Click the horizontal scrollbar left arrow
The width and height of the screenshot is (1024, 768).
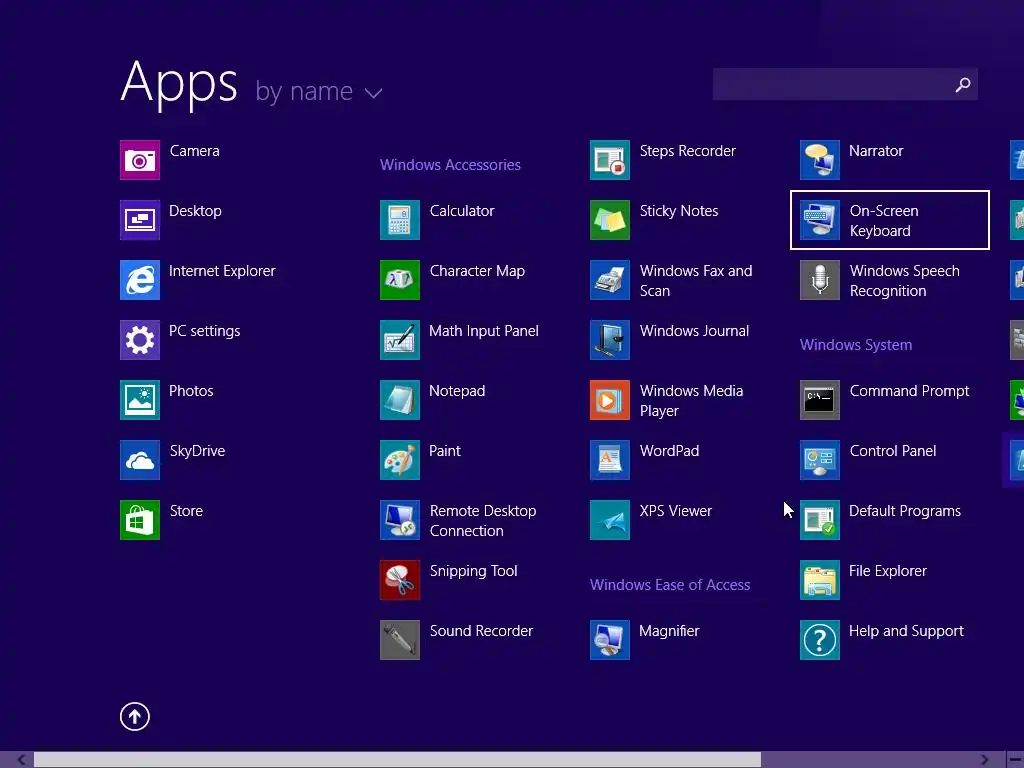pyautogui.click(x=22, y=760)
